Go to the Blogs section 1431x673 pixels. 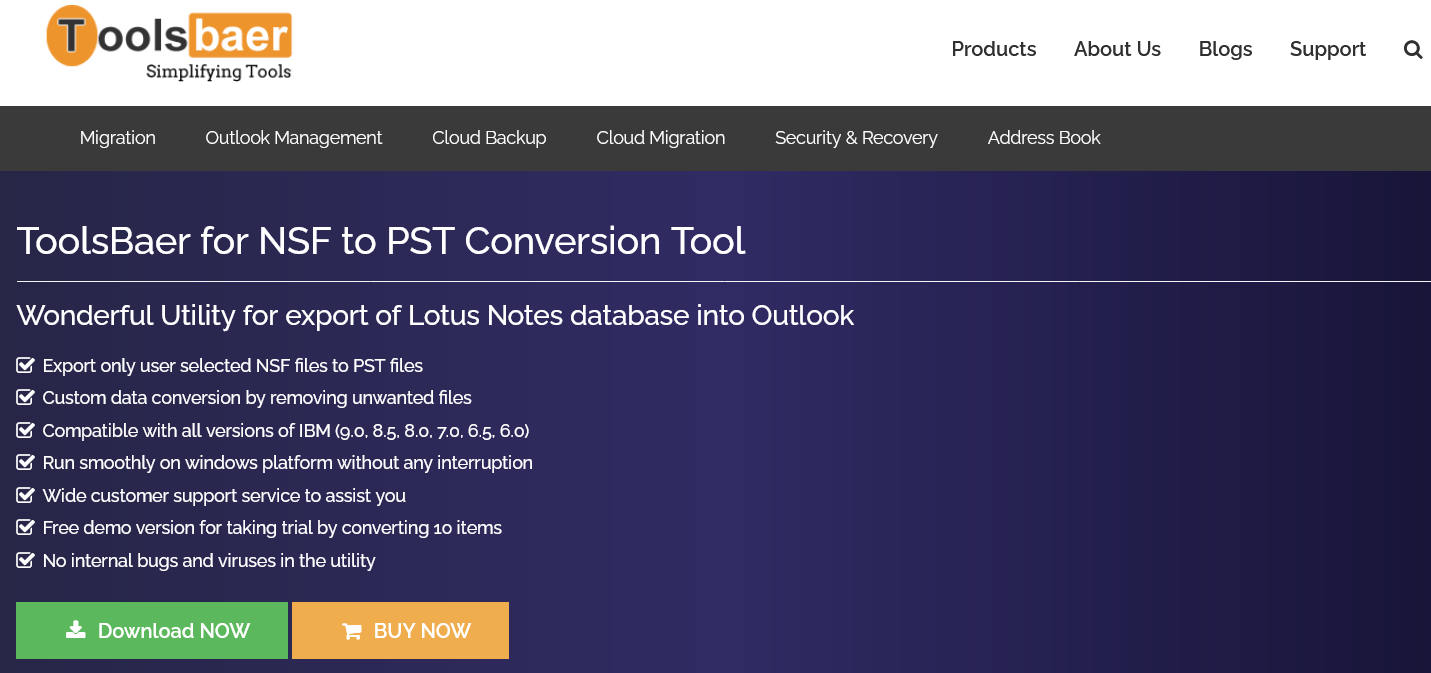[1225, 49]
